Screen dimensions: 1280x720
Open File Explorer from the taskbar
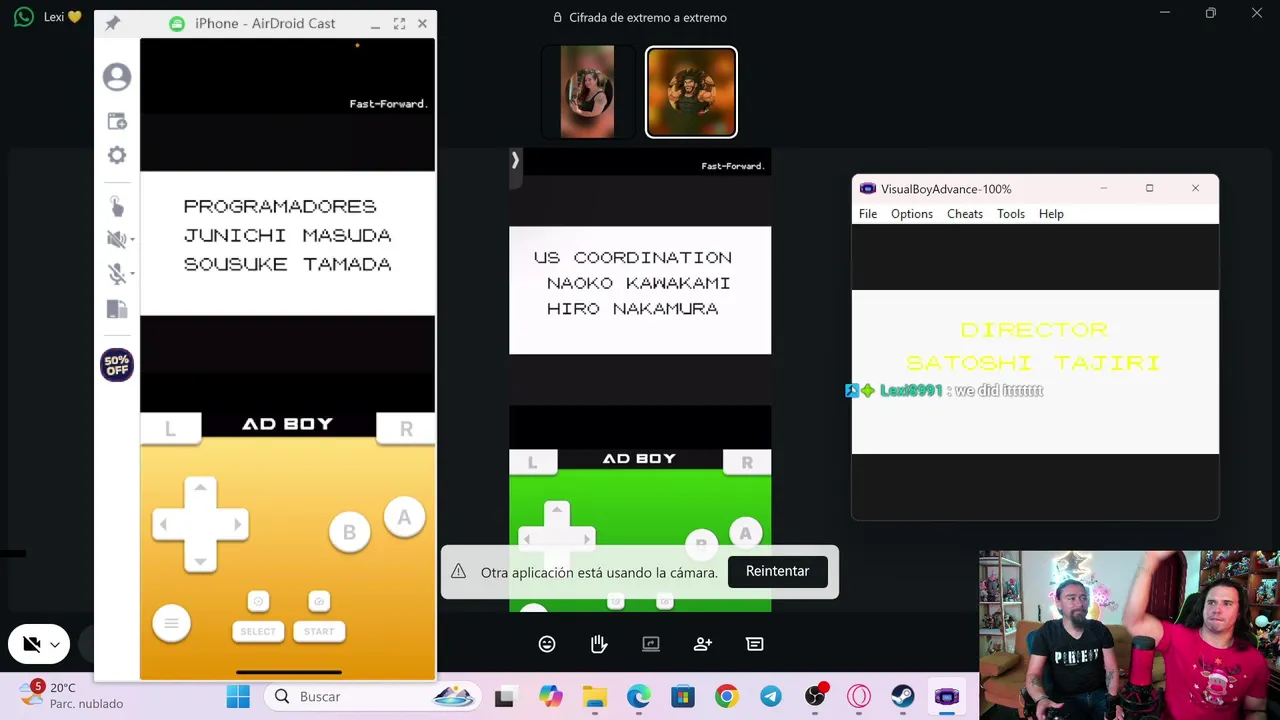(x=595, y=697)
